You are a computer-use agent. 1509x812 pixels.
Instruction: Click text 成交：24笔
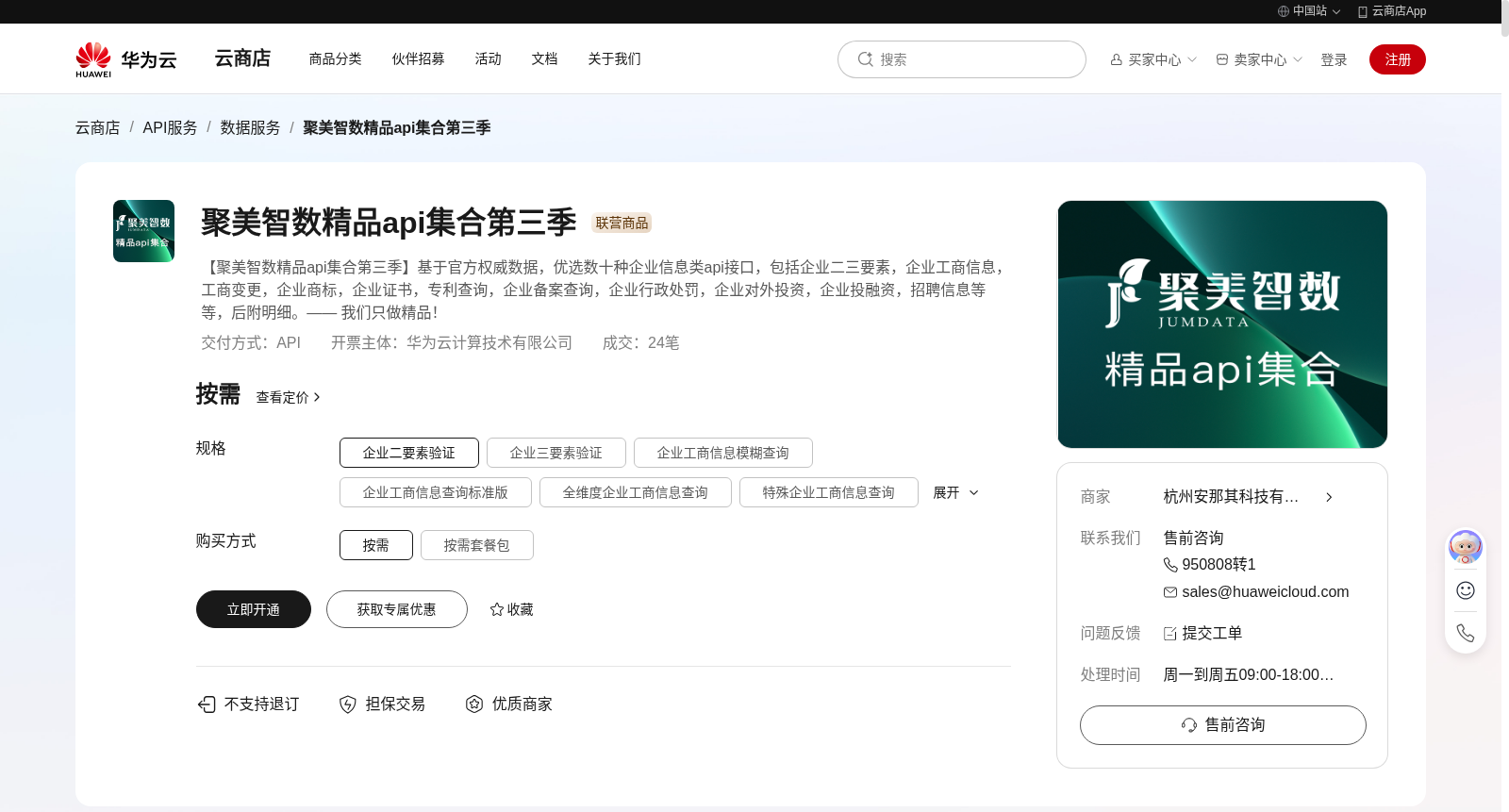pos(641,343)
